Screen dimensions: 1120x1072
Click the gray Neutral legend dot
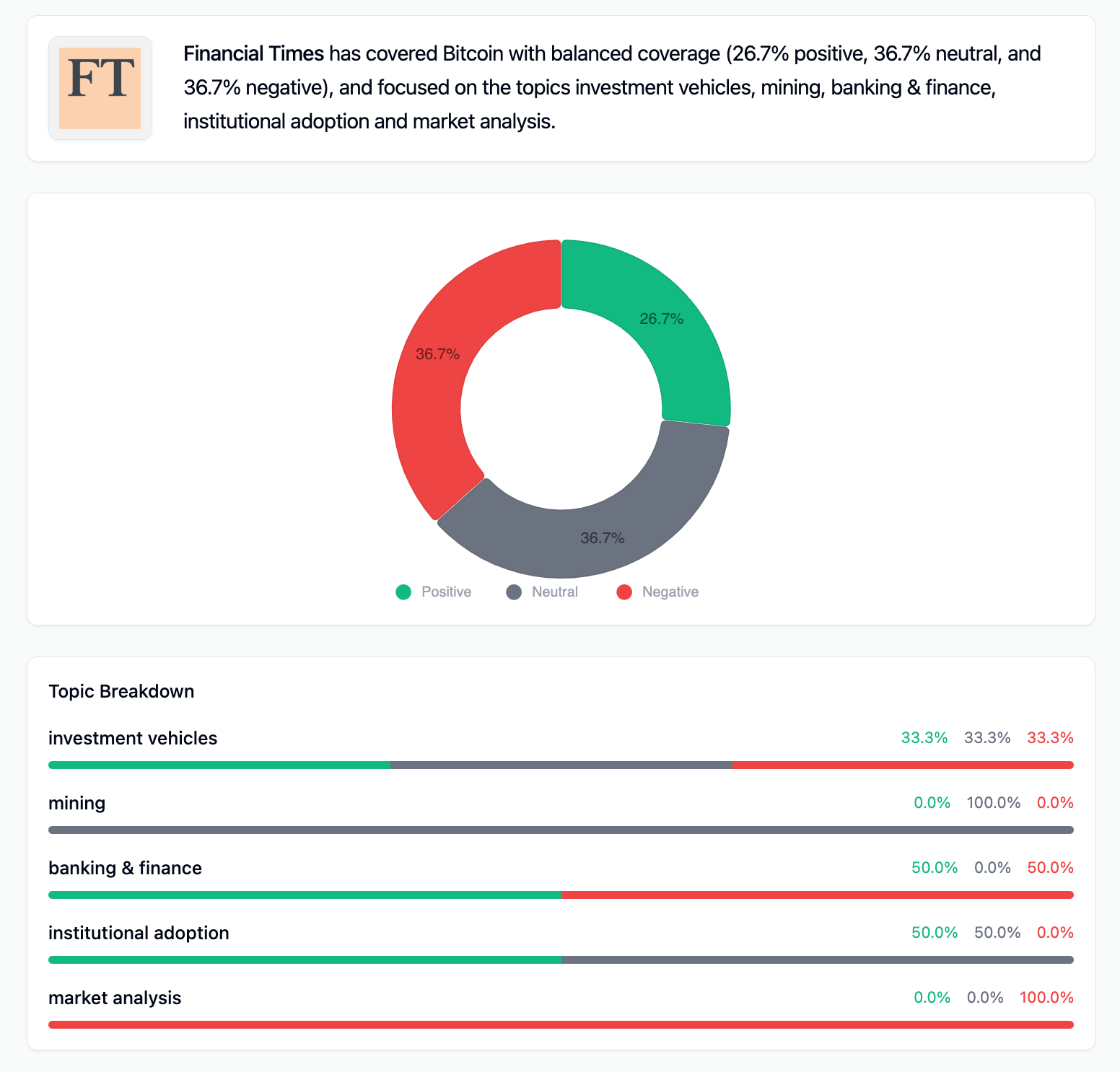click(514, 592)
